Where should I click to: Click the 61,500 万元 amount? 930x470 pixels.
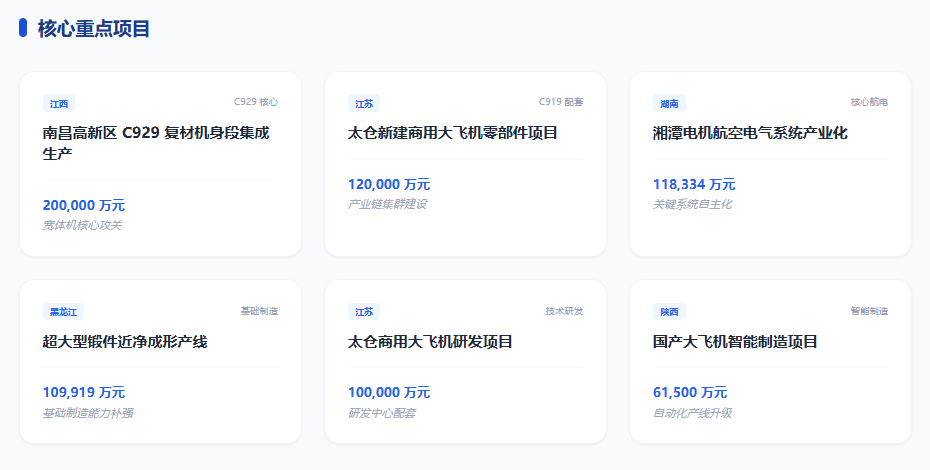(690, 392)
